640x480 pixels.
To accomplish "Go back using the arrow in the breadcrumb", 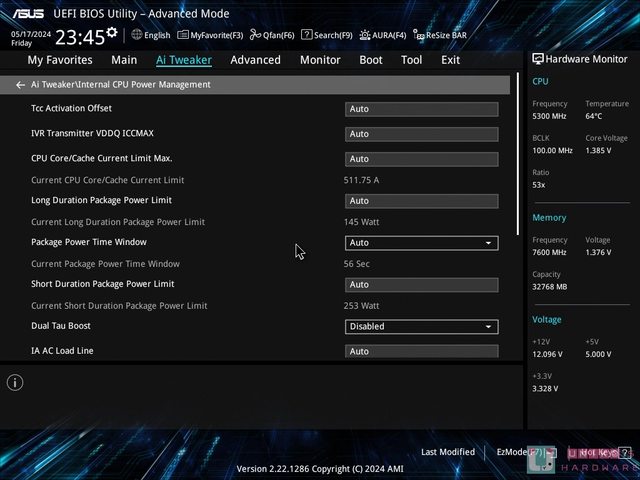I will point(20,85).
